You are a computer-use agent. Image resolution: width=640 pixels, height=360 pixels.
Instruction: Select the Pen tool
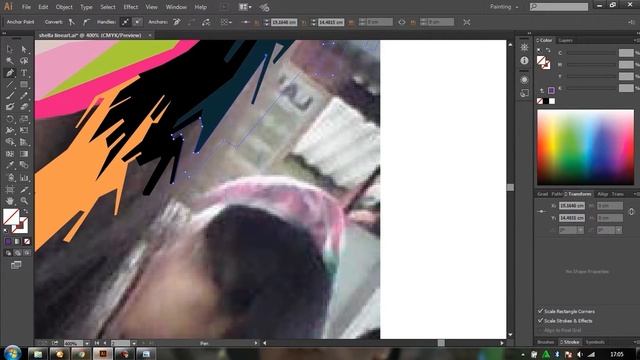(x=10, y=73)
